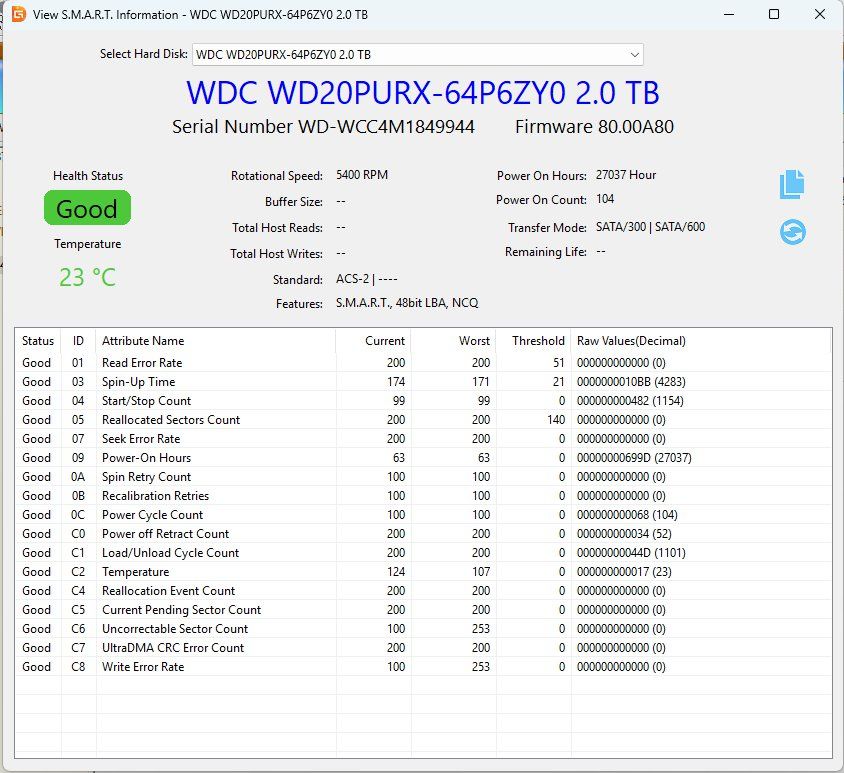Click the current value 174
Screen dimensions: 844x773
point(396,382)
